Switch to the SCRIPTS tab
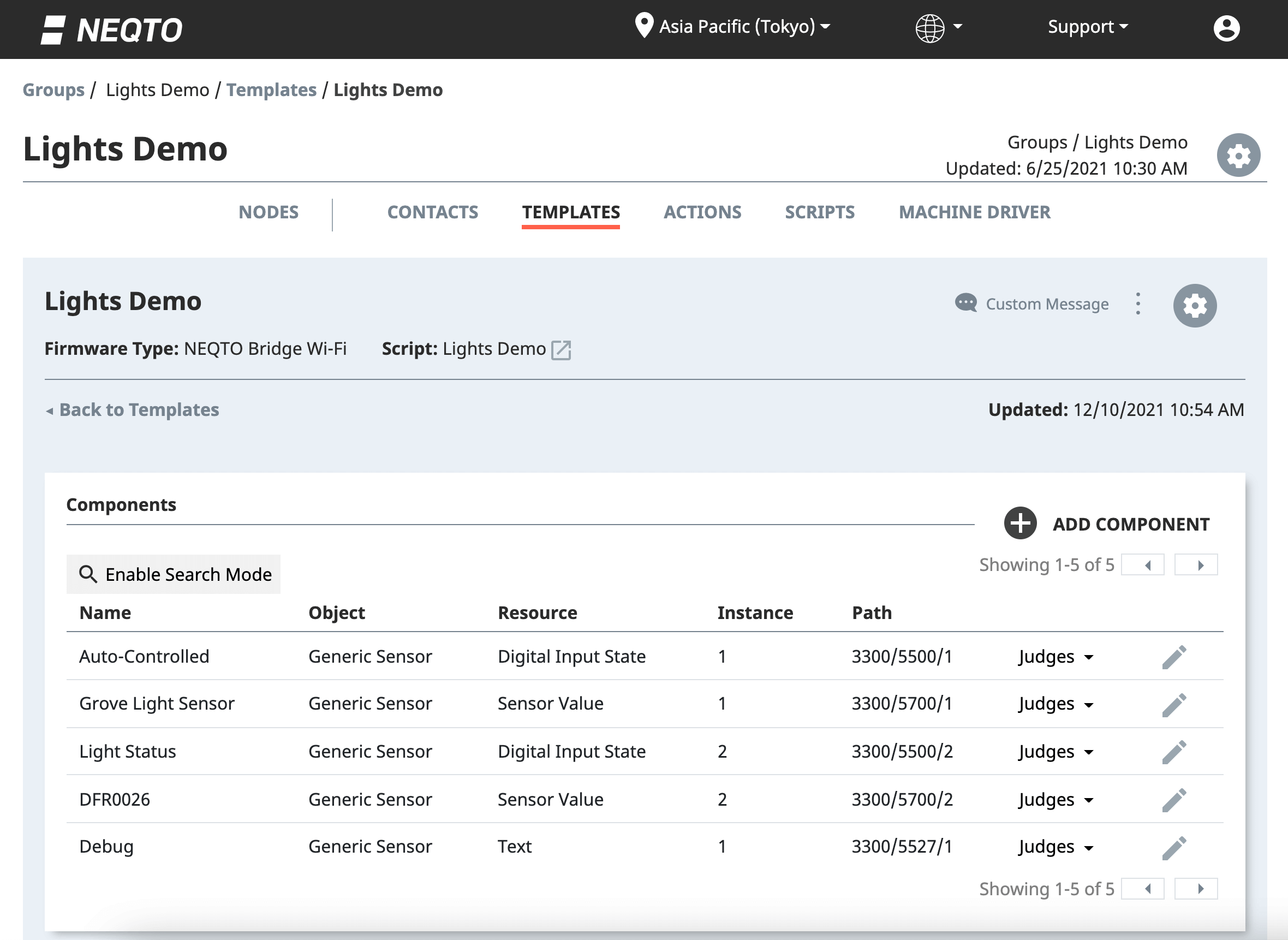The height and width of the screenshot is (940, 1288). tap(820, 212)
